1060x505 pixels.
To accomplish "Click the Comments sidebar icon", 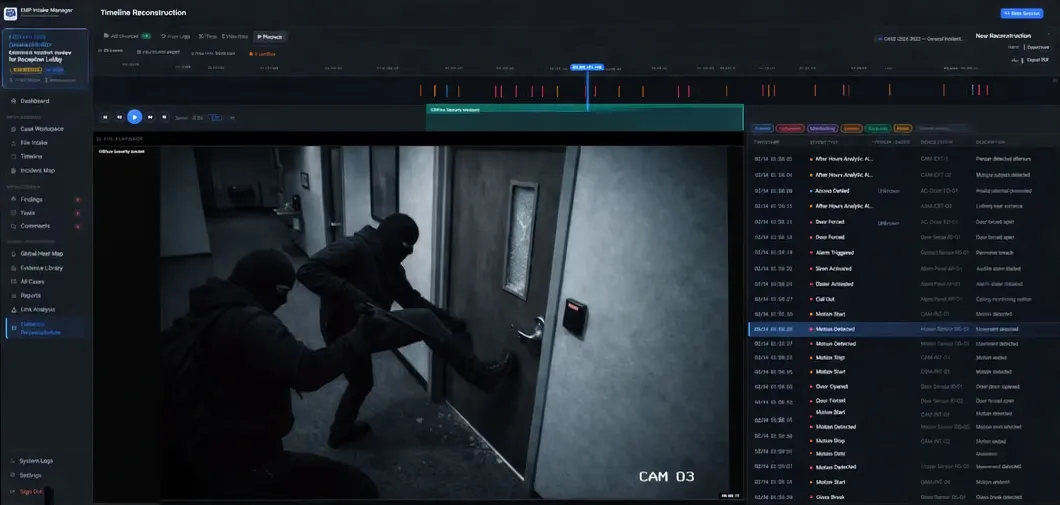I will pyautogui.click(x=14, y=226).
